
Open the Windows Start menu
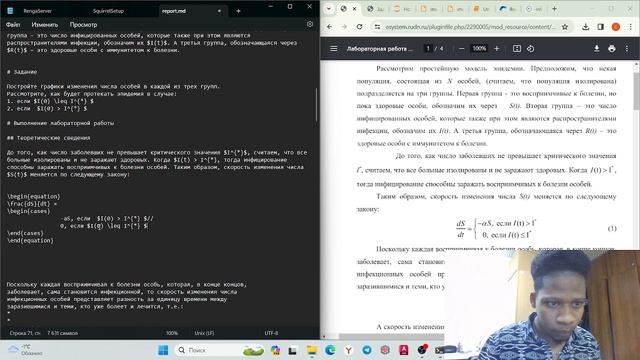[163, 350]
